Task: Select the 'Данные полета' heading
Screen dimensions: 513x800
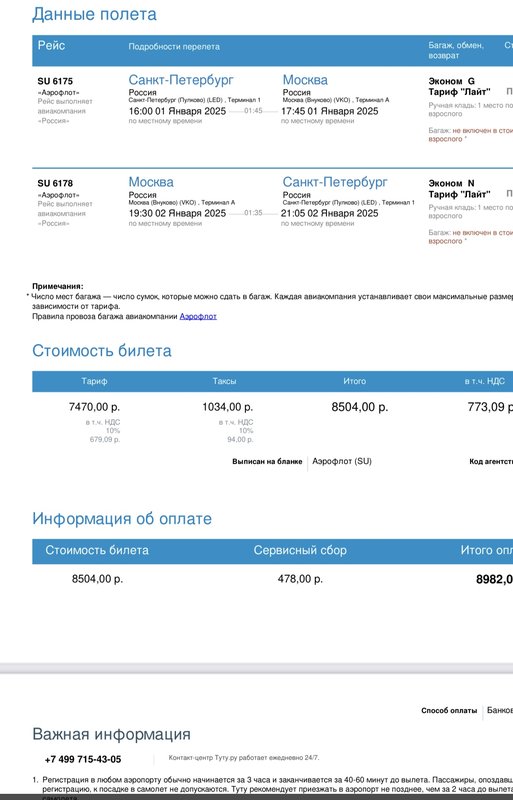Action: [94, 14]
